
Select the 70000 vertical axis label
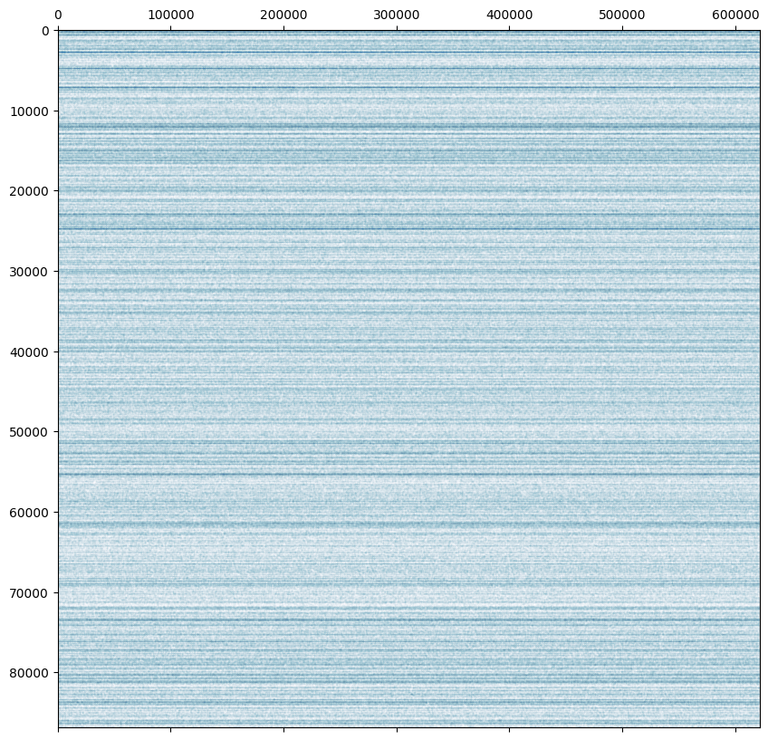(x=29, y=593)
